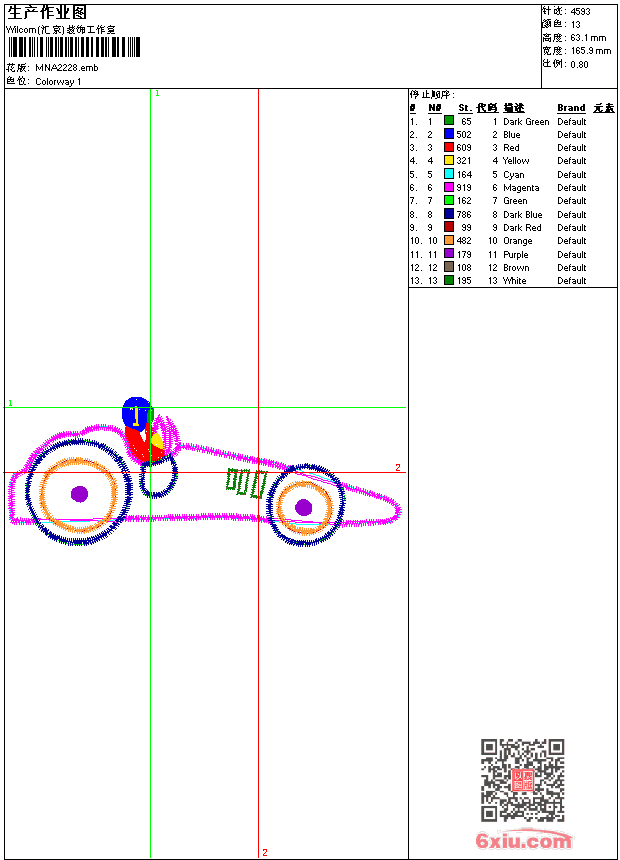Screen dimensions: 620x860
Task: Click the N# column header
Action: [435, 108]
